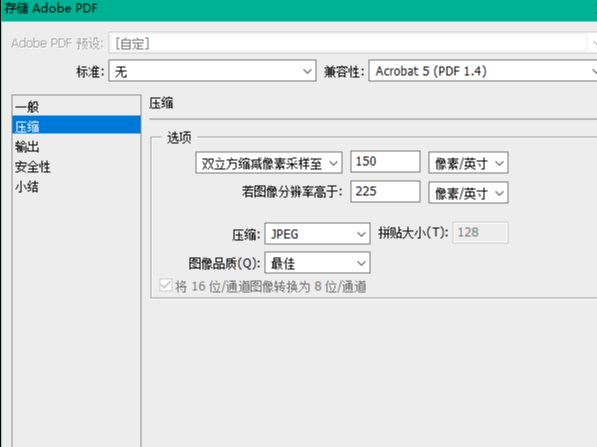Select the 压缩 category in the list
The image size is (597, 447).
(77, 126)
